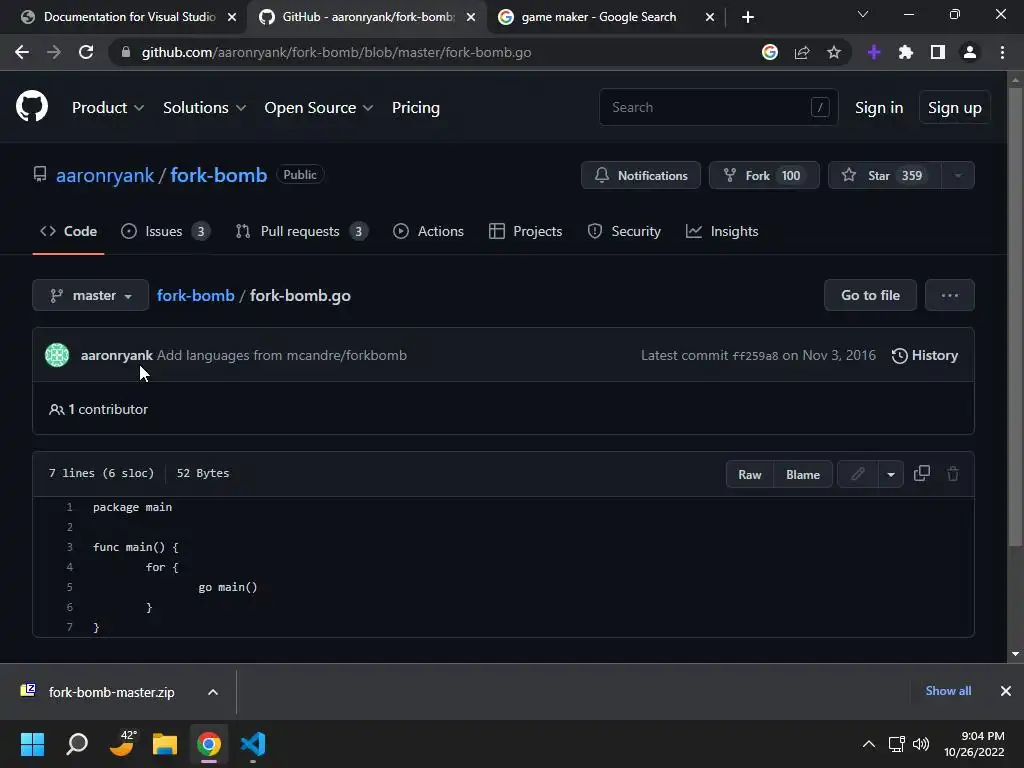The height and width of the screenshot is (768, 1024).
Task: Expand the Solutions menu
Action: point(204,108)
